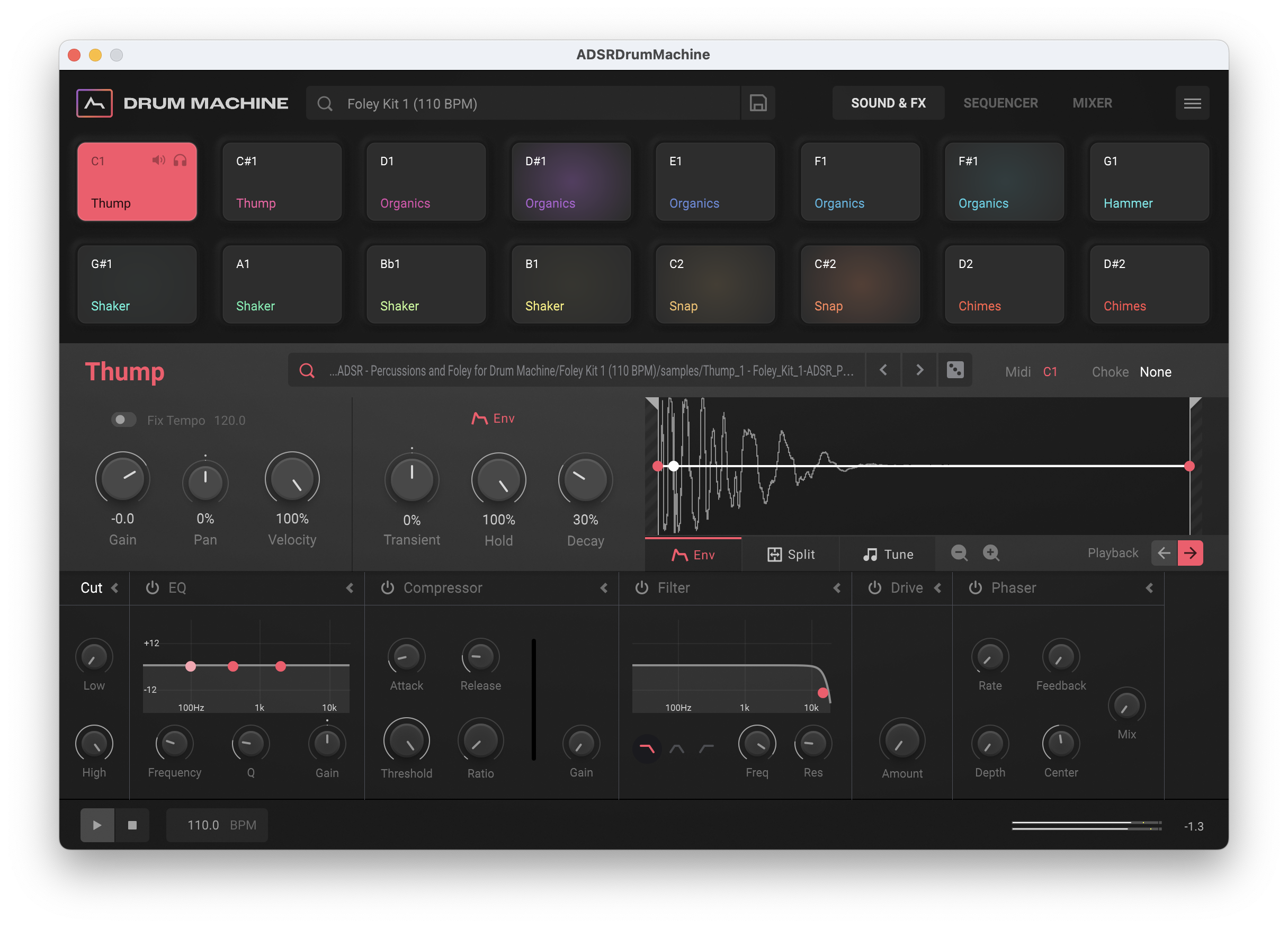Solo C1 pad with headphones icon
Screen dimensions: 1288x928
click(180, 160)
